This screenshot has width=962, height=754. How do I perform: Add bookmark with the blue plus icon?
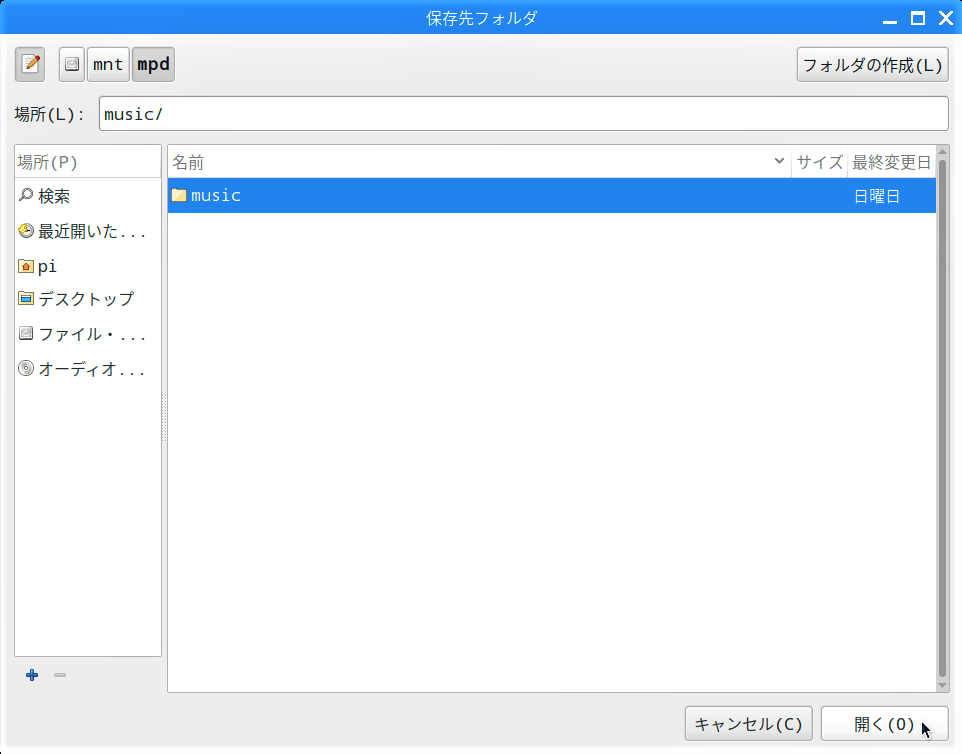[32, 675]
